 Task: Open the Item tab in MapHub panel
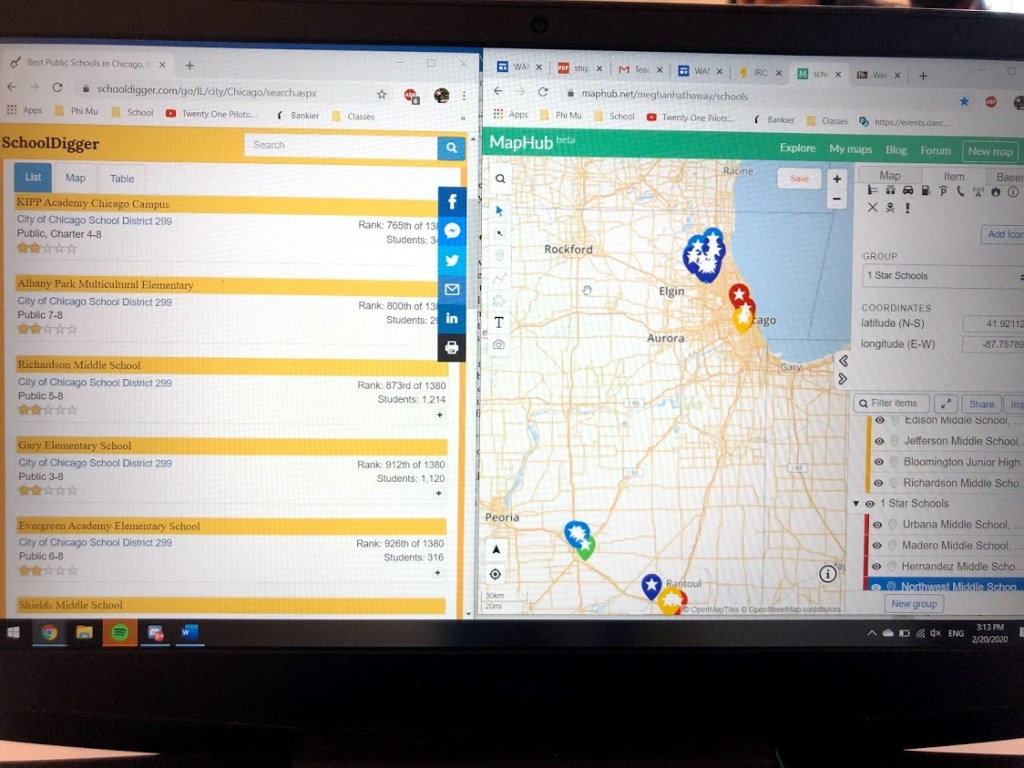[x=954, y=176]
